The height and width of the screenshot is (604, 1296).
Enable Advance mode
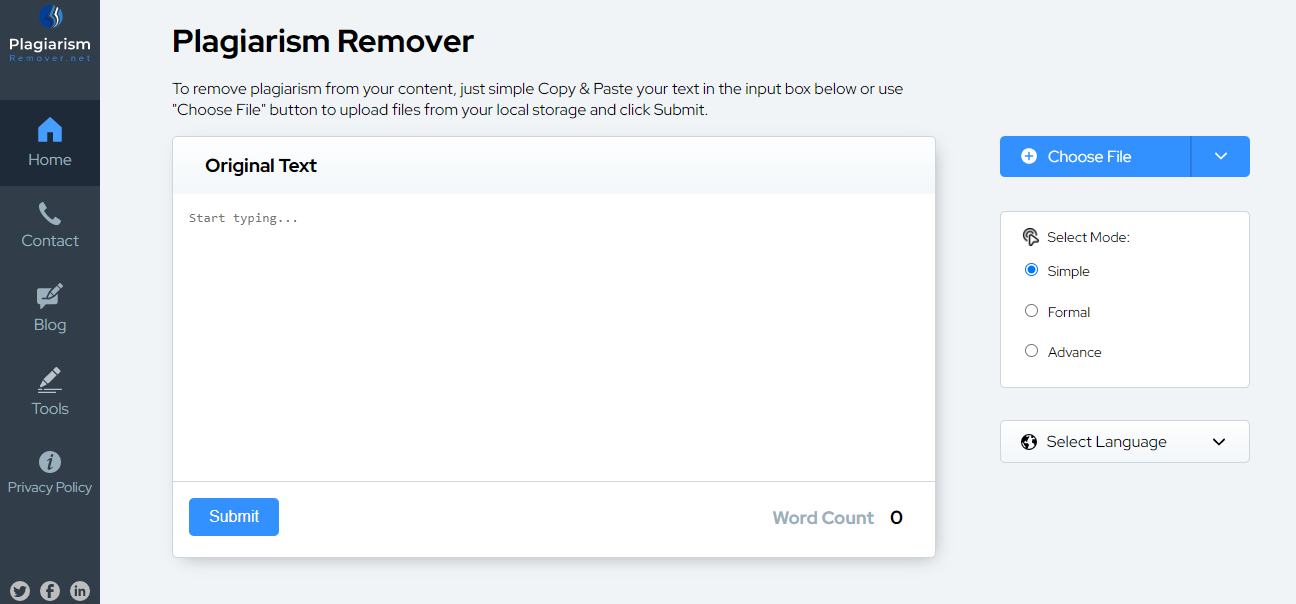(x=1031, y=350)
